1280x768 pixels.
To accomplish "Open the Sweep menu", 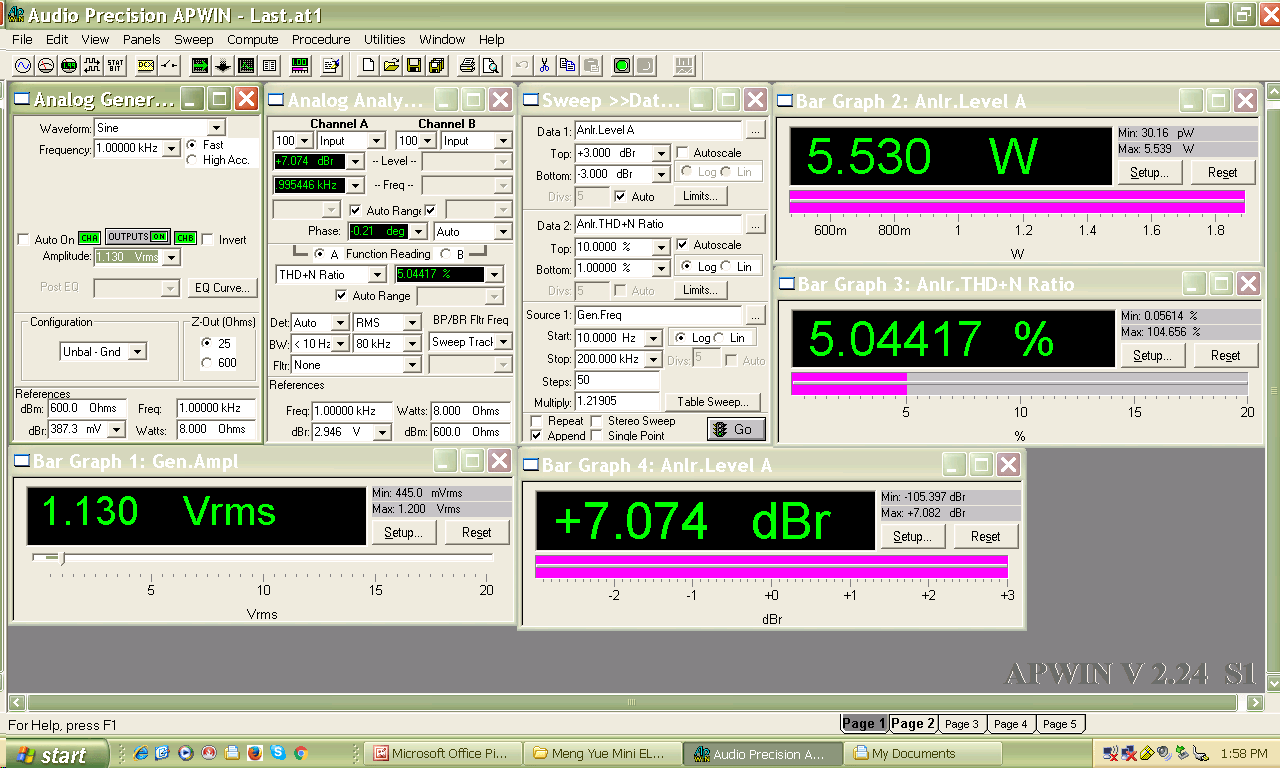I will coord(193,39).
